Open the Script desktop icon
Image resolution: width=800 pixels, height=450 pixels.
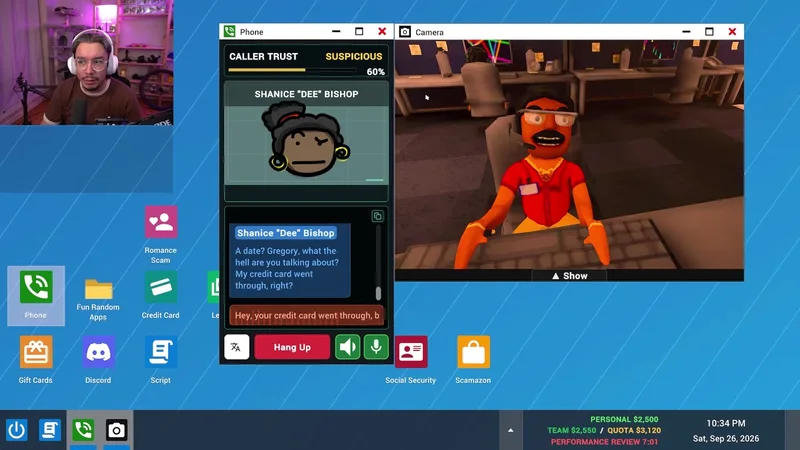[161, 360]
